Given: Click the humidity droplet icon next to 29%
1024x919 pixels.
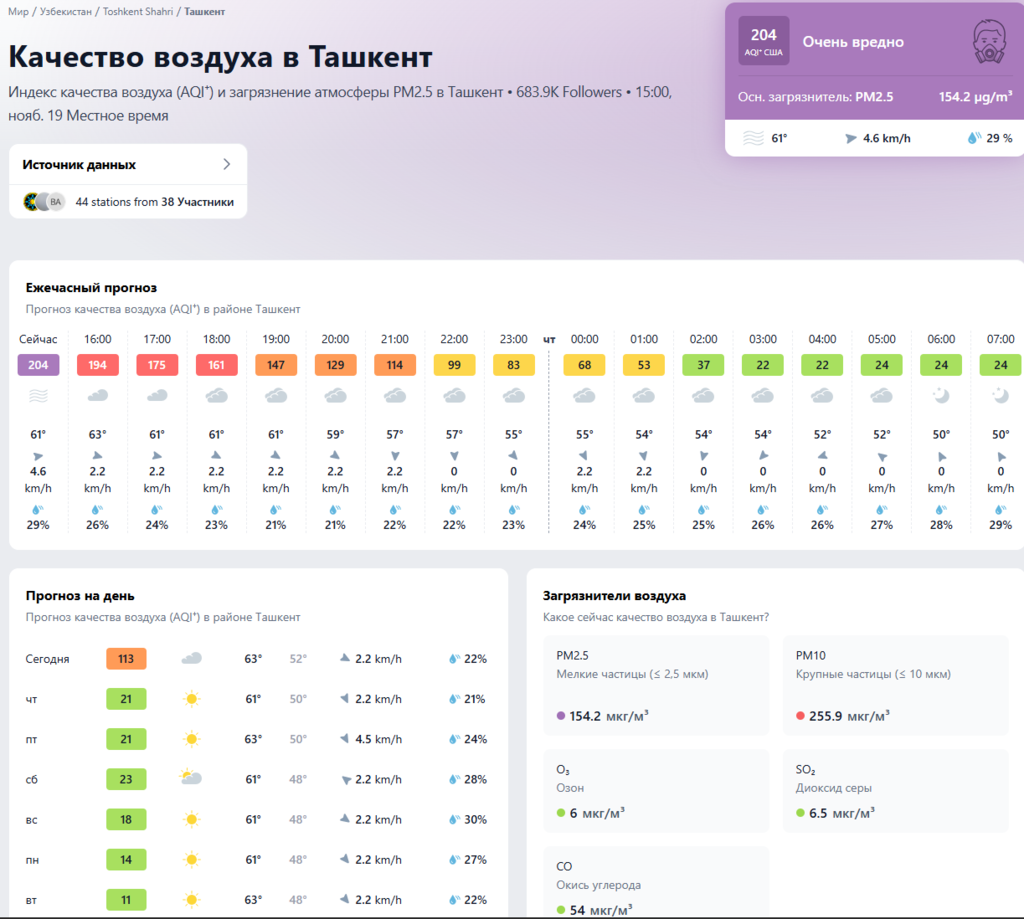Looking at the screenshot, I should pos(971,138).
